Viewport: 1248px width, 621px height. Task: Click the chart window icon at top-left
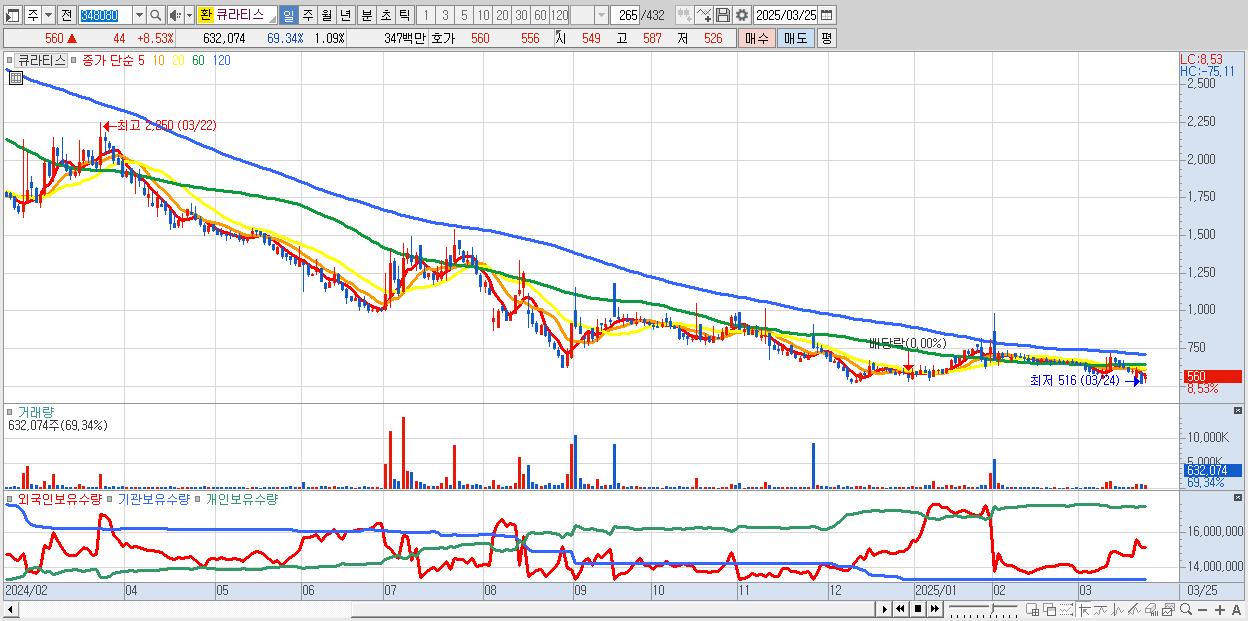13,15
